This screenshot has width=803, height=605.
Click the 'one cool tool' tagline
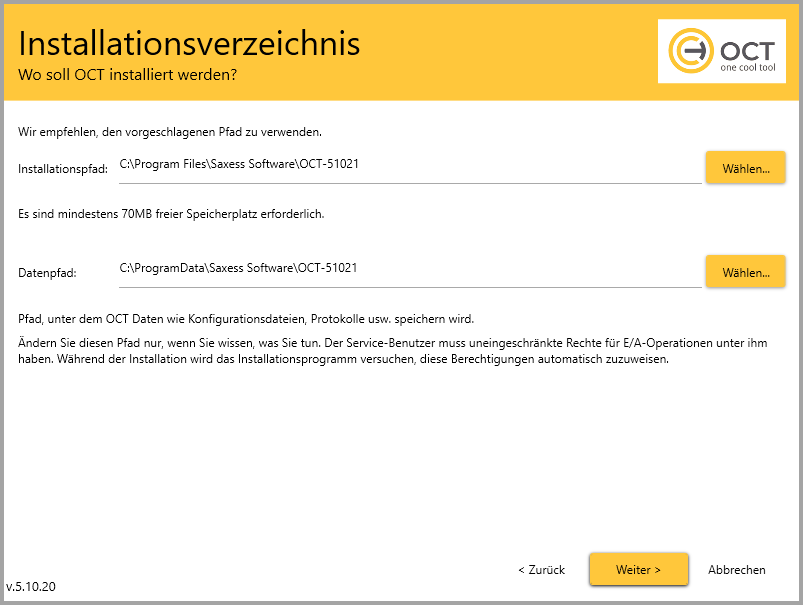click(747, 68)
